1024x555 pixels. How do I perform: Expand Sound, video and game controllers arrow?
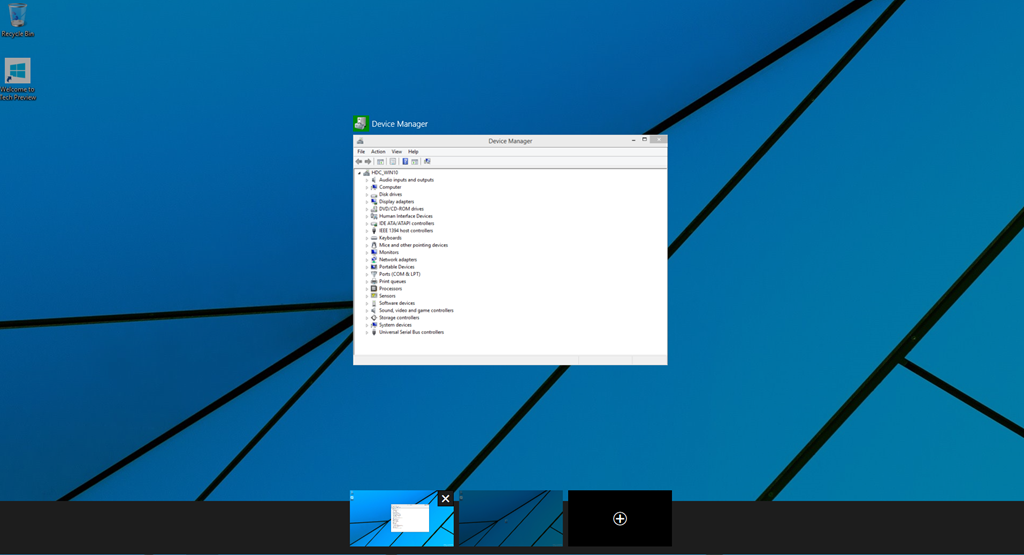tap(367, 311)
